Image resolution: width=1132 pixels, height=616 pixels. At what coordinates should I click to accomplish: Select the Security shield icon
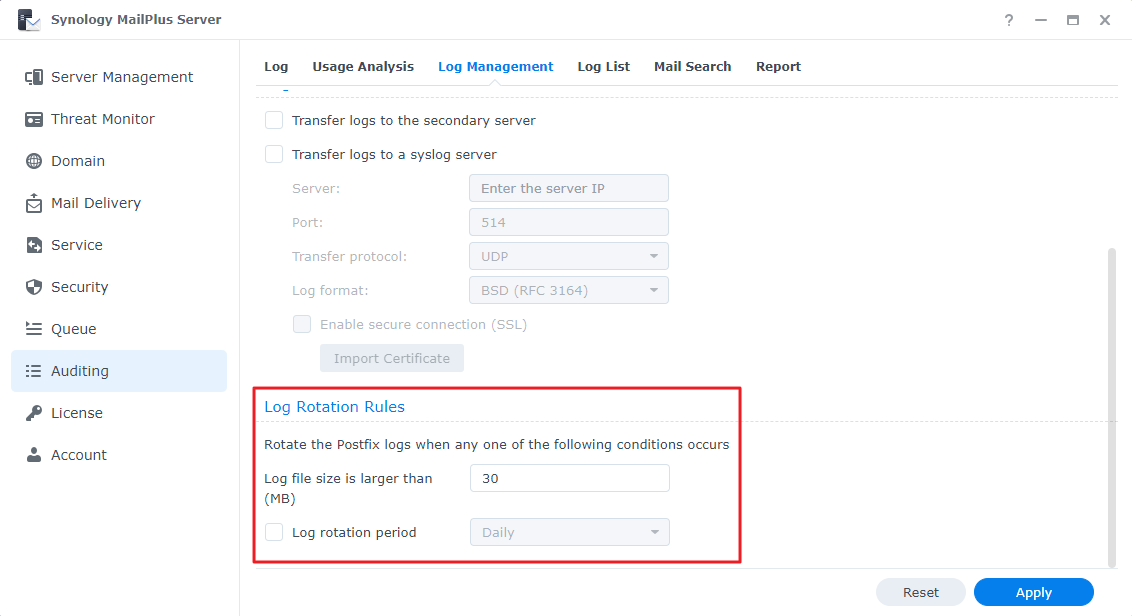(x=33, y=286)
